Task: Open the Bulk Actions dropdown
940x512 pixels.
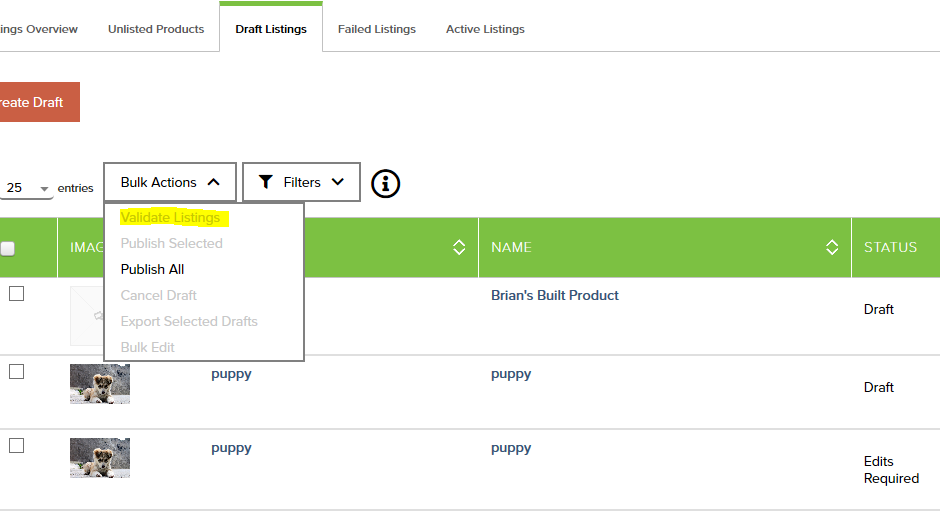Action: pos(170,182)
